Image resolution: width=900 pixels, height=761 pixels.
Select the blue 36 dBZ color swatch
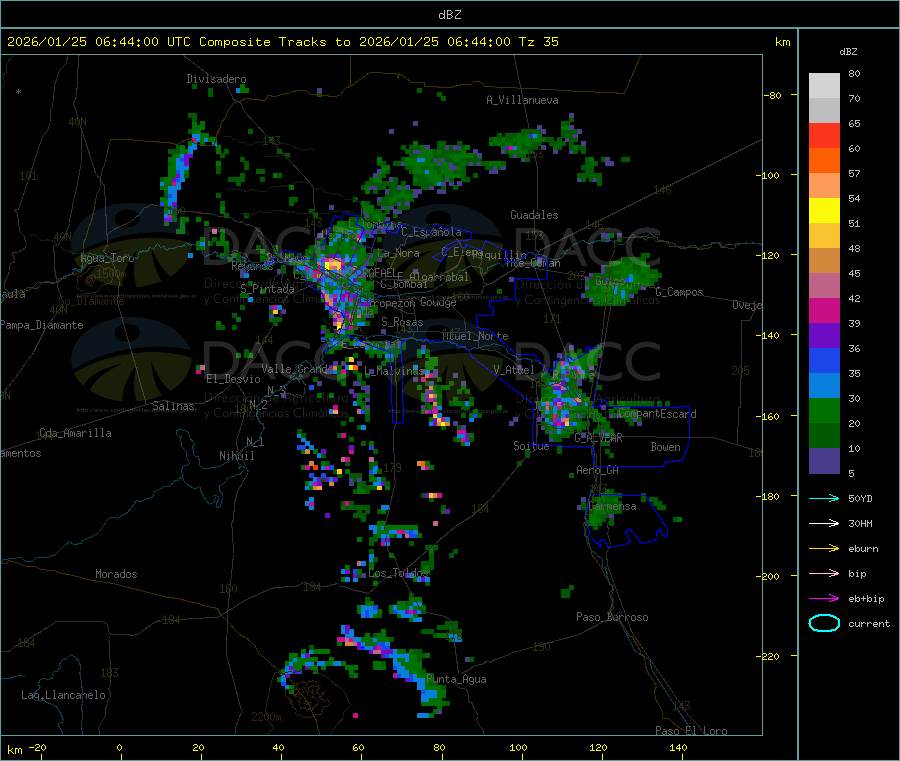tap(824, 360)
